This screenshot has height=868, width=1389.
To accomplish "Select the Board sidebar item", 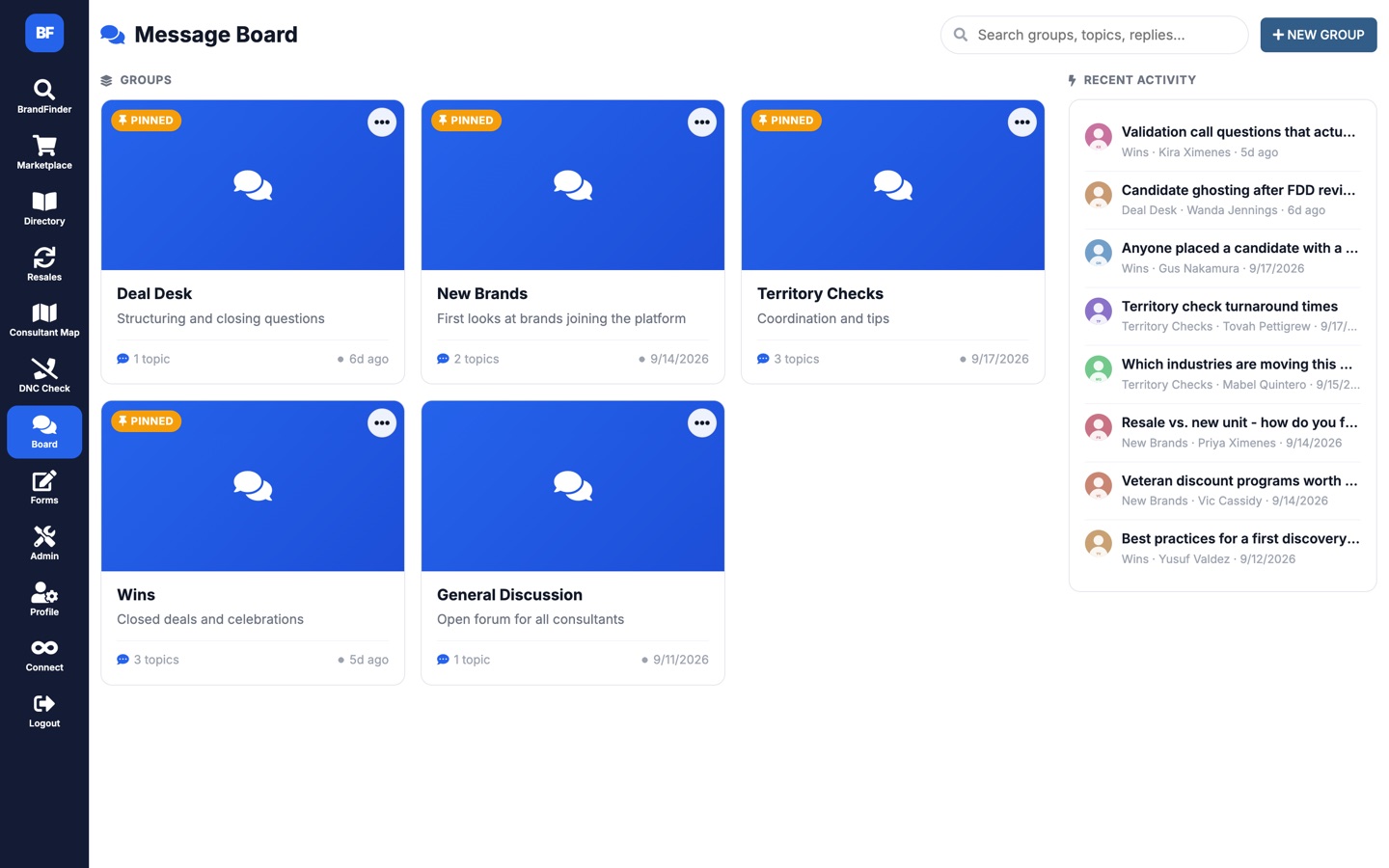I will (44, 432).
